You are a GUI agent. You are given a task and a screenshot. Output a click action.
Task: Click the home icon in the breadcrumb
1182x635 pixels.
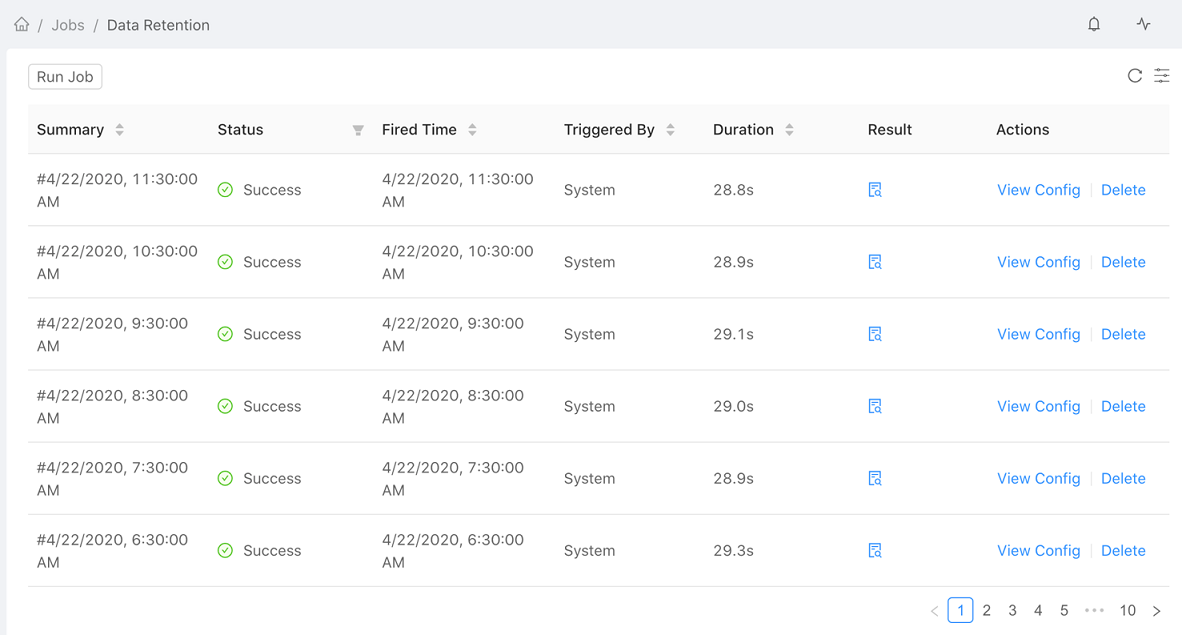(x=21, y=23)
